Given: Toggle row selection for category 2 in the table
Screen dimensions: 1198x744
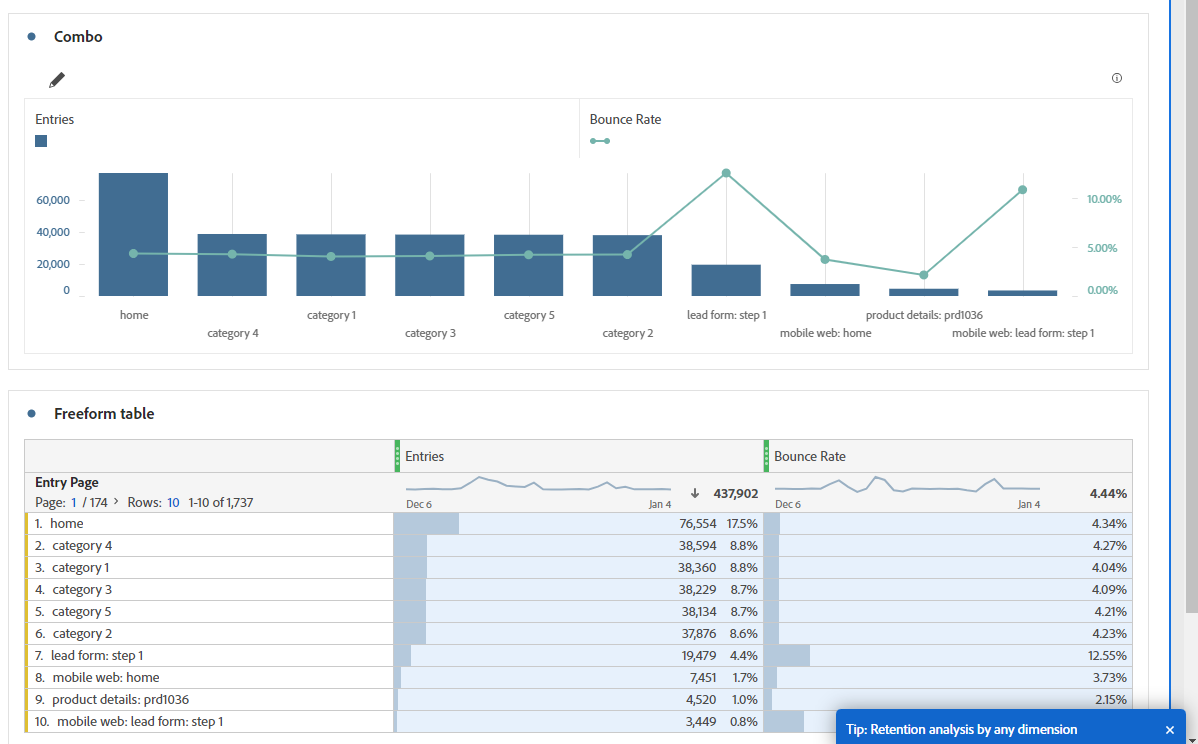Looking at the screenshot, I should pyautogui.click(x=82, y=633).
